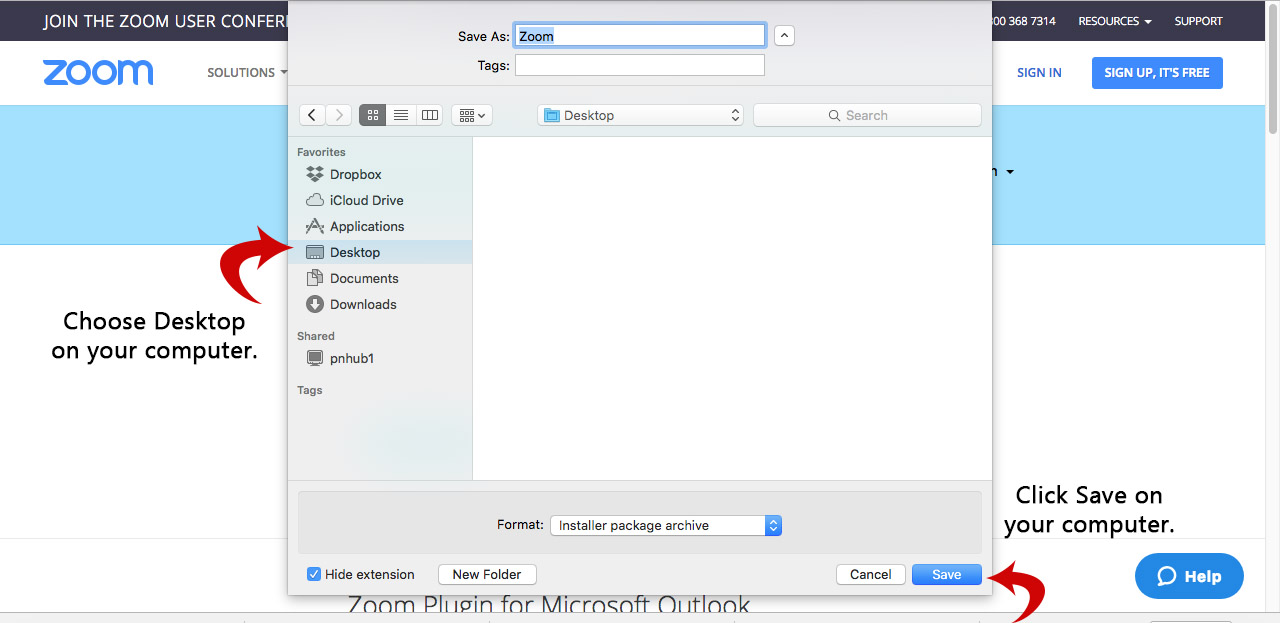This screenshot has height=623, width=1280.
Task: Open the RESOURCES menu on the Zoom site
Action: coord(1114,21)
